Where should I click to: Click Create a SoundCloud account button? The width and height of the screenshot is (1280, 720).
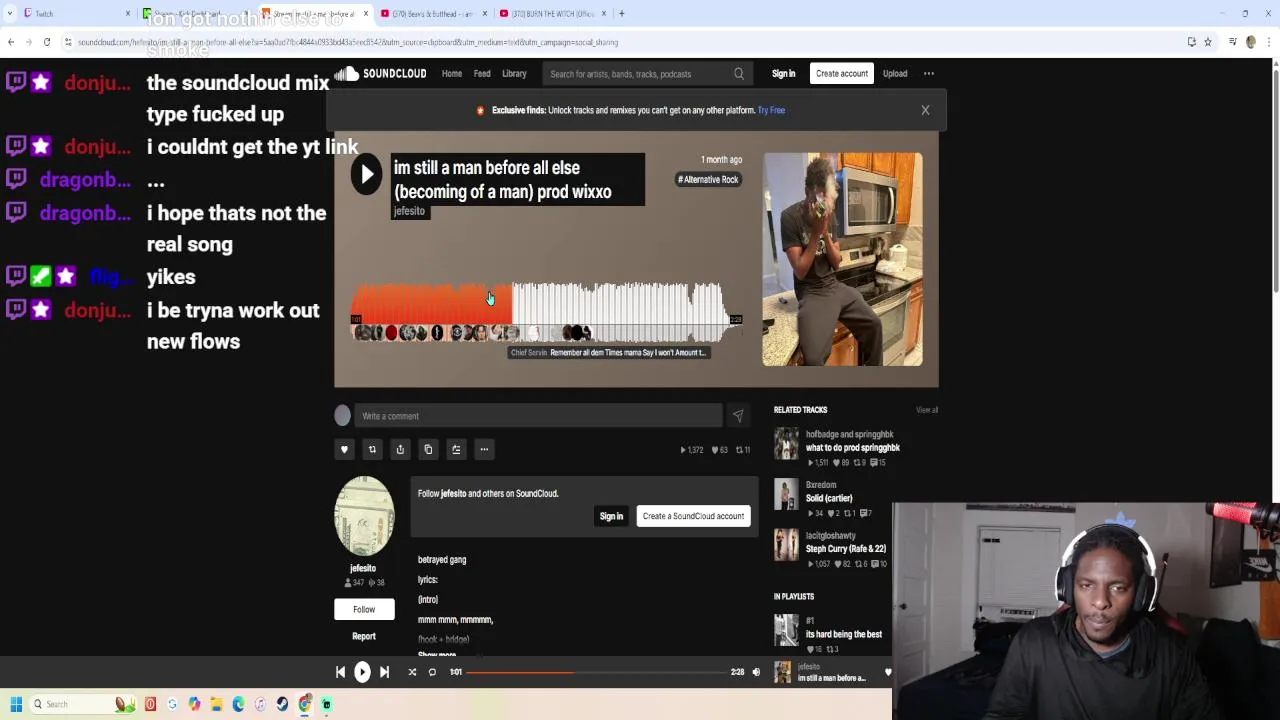click(x=693, y=516)
